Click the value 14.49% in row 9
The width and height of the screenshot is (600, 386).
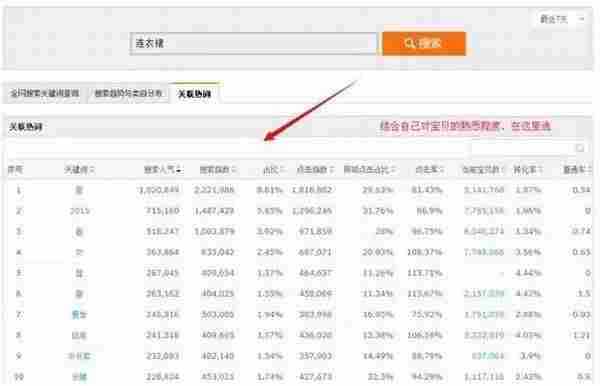tap(378, 356)
